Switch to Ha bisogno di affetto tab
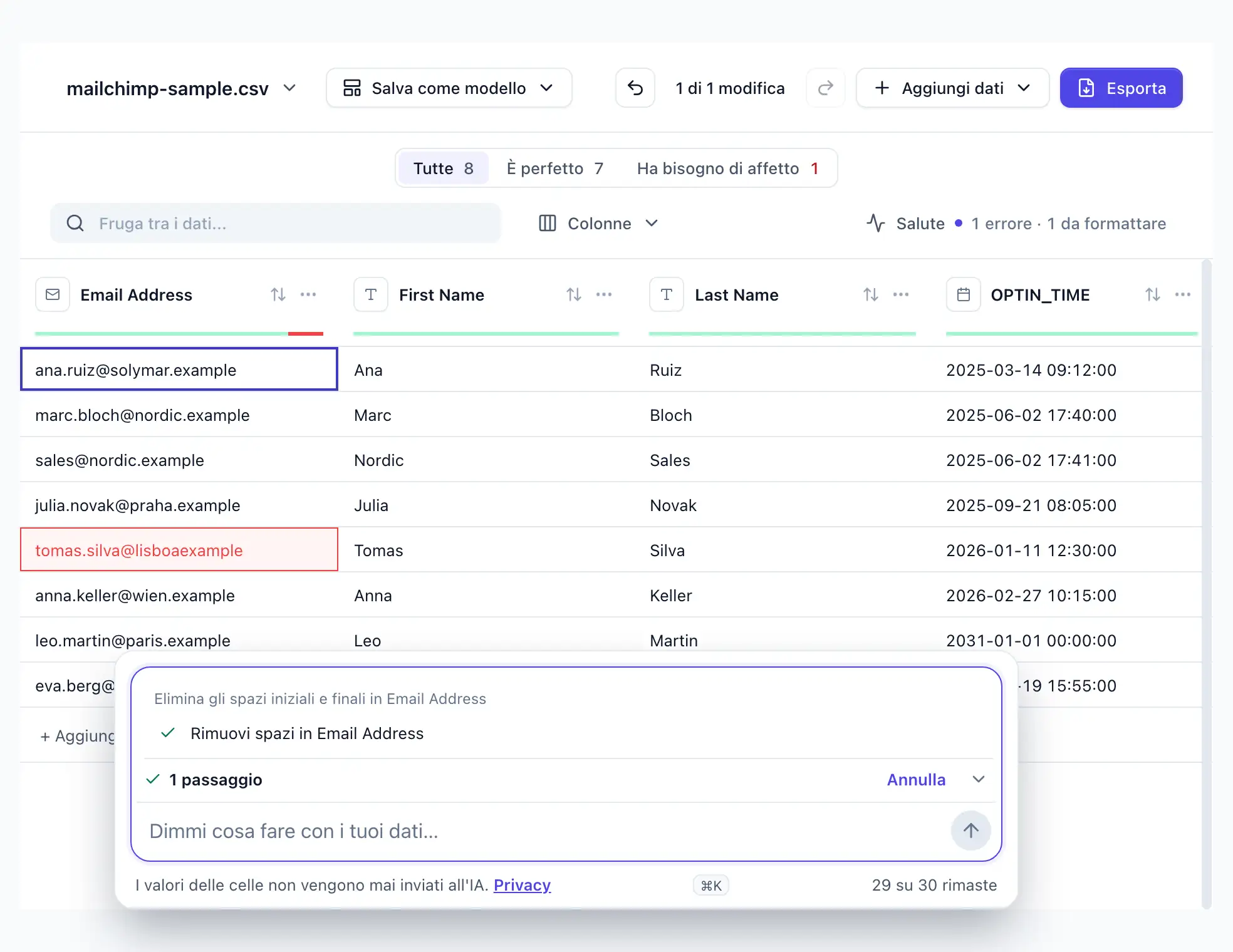Image resolution: width=1233 pixels, height=952 pixels. tap(727, 168)
